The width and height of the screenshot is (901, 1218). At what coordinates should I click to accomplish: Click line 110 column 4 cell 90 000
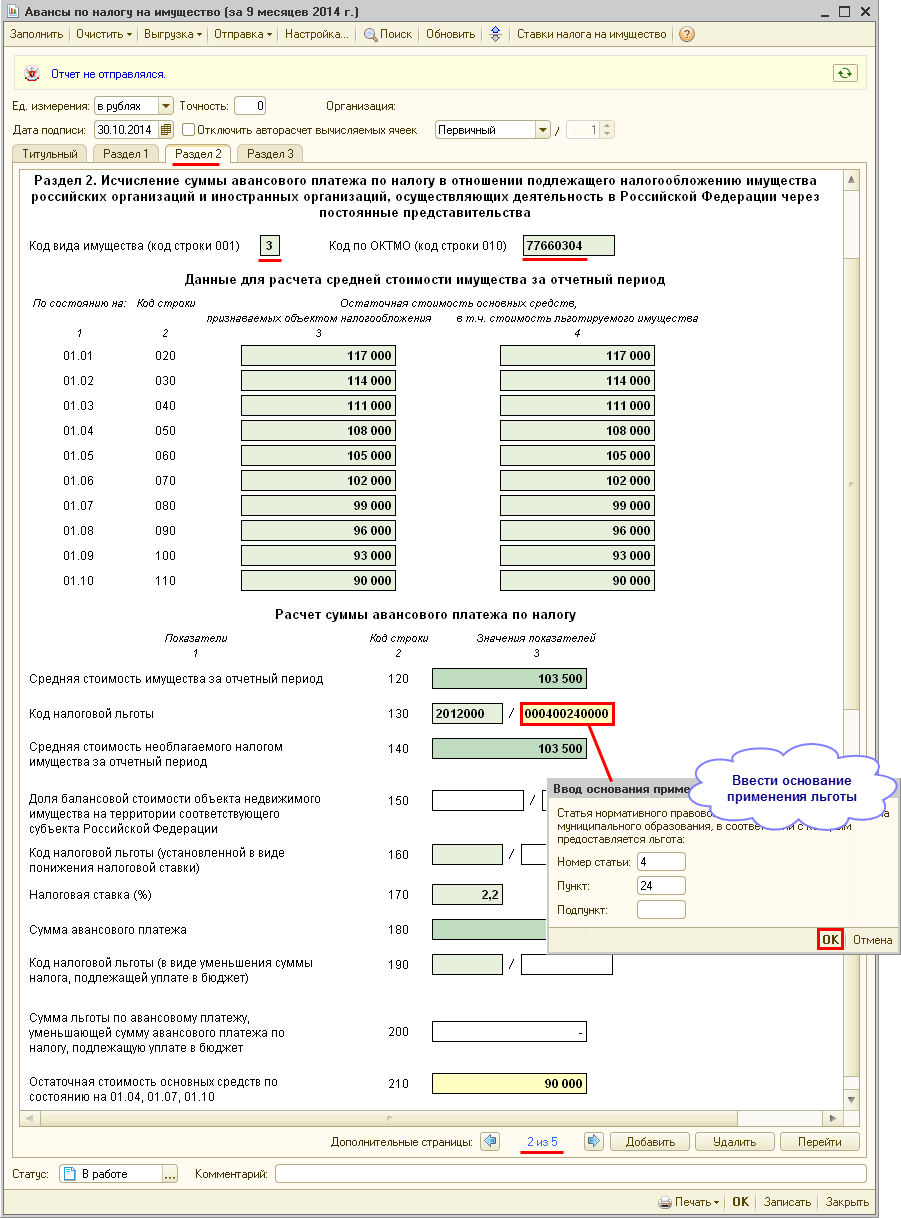pos(578,581)
